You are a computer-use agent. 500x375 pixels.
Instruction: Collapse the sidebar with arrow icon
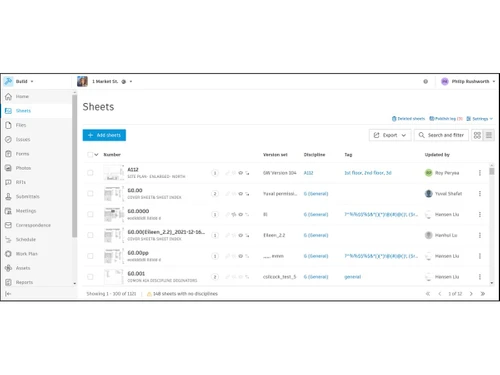[x=8, y=294]
